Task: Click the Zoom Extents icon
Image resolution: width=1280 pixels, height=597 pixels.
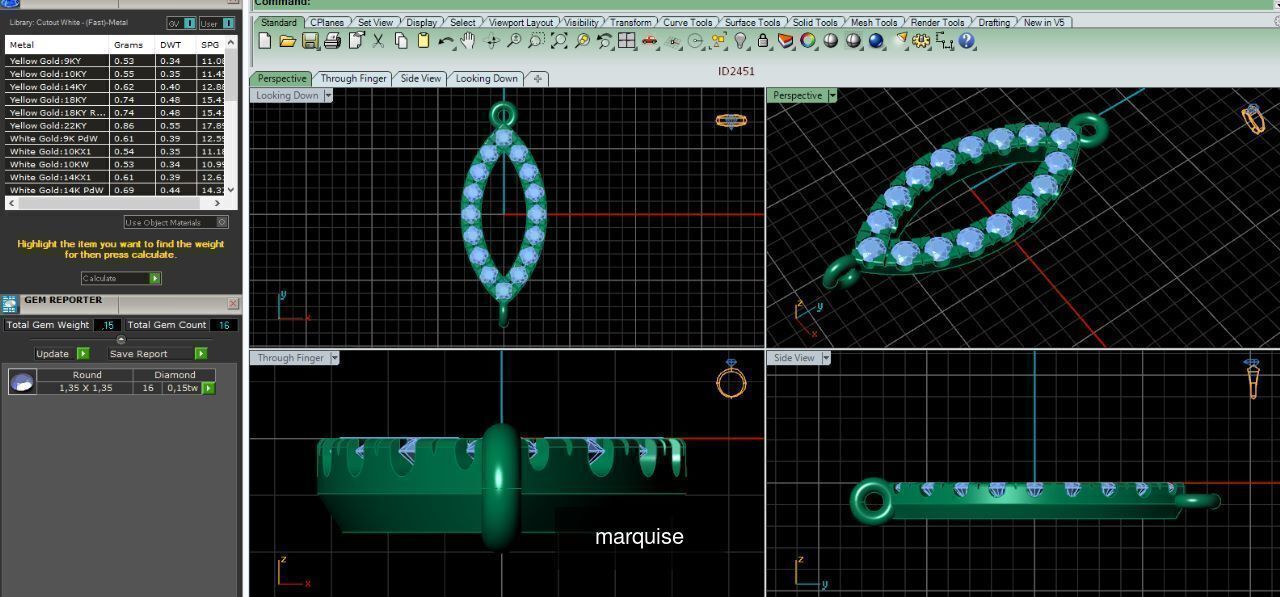Action: pos(559,41)
